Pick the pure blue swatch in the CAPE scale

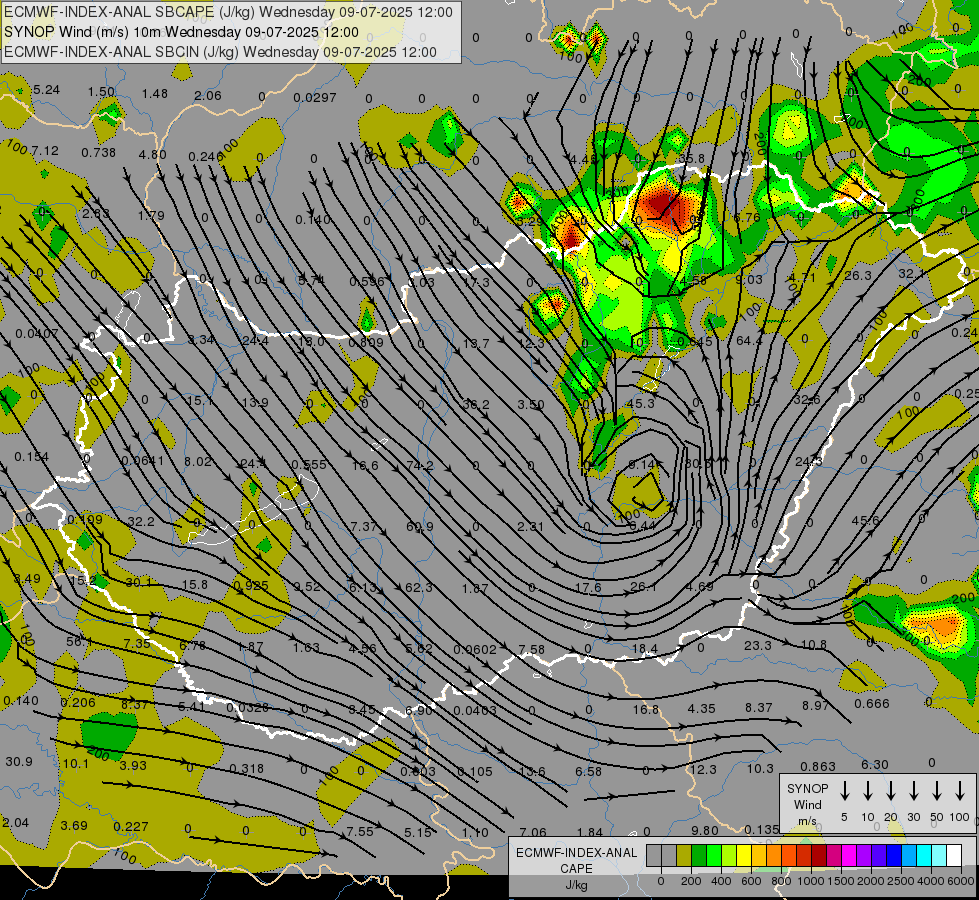click(x=894, y=855)
